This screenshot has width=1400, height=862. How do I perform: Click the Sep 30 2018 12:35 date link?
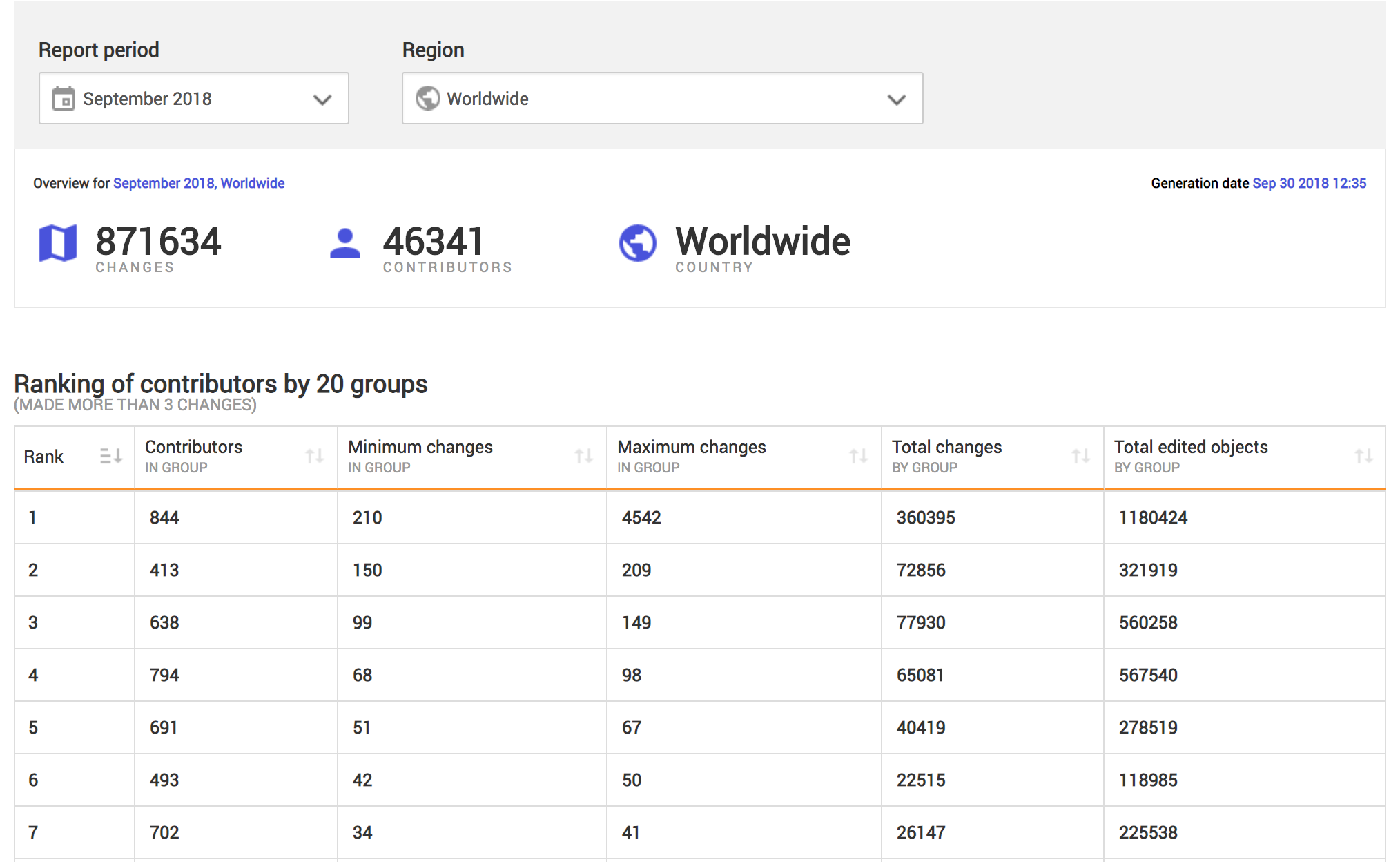pos(1309,183)
